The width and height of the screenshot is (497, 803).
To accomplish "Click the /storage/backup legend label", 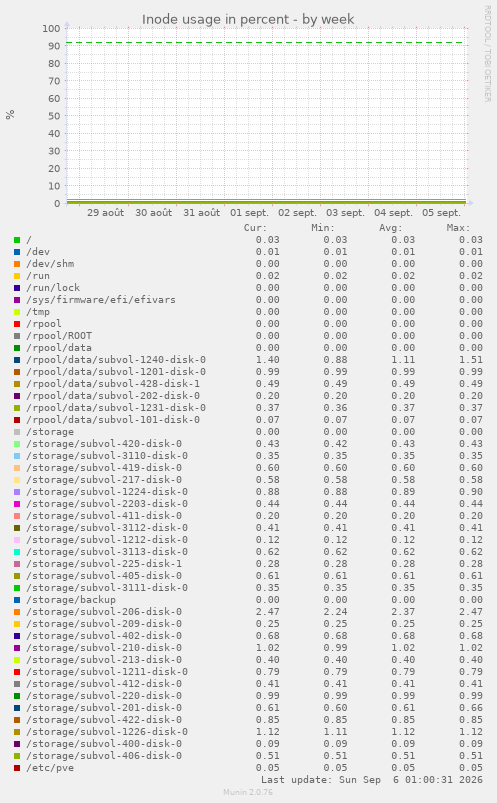I will point(71,600).
